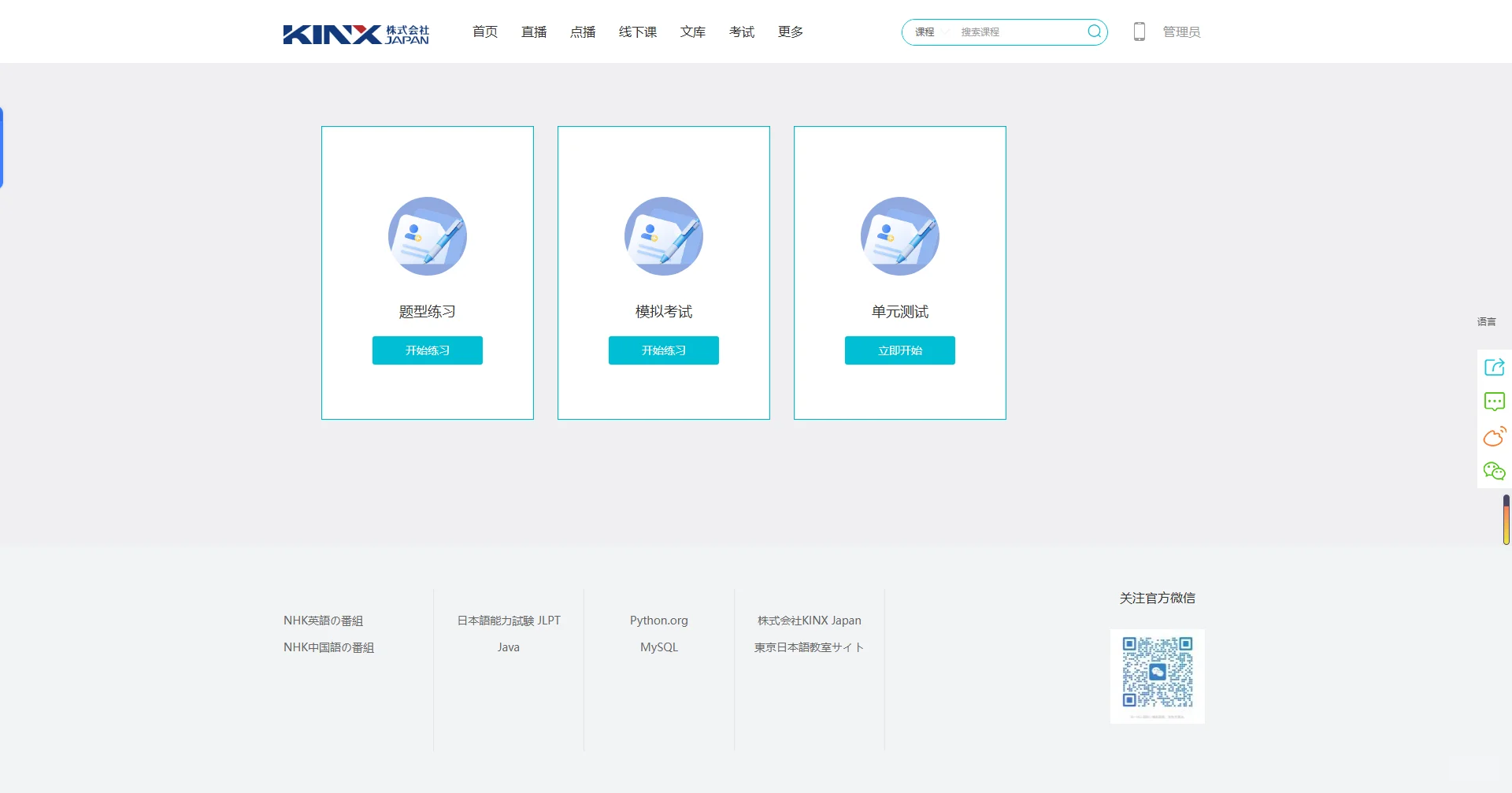The image size is (1512, 793).
Task: Click inside the 搜索课程 search field
Action: [1008, 31]
